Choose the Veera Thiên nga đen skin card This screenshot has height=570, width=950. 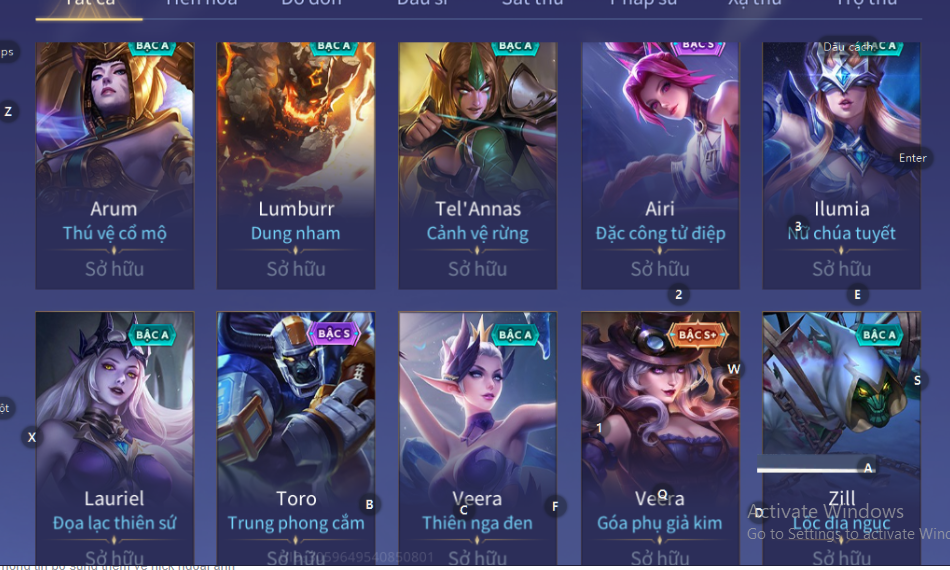tap(477, 438)
